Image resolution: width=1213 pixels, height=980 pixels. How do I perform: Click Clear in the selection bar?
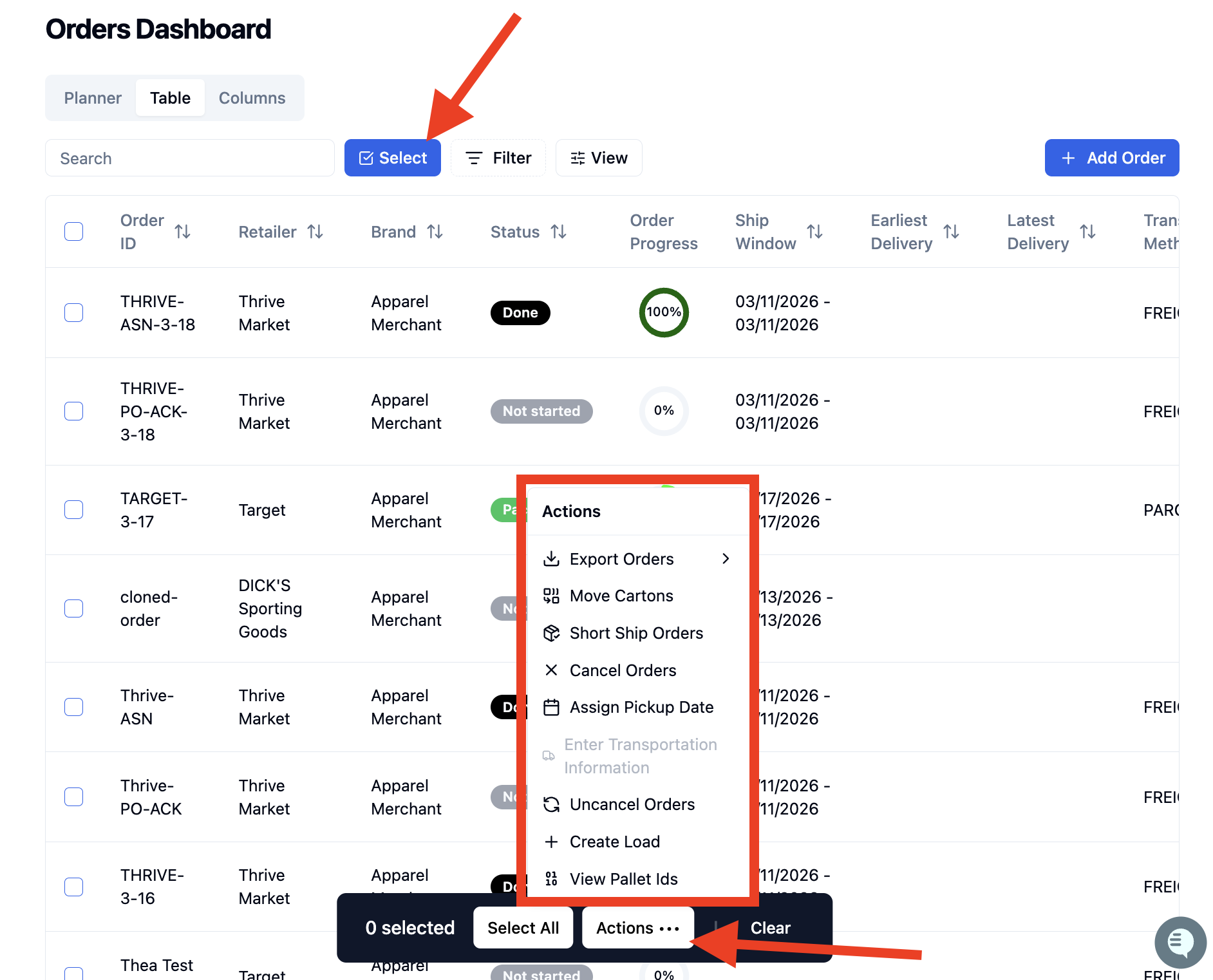click(x=770, y=928)
